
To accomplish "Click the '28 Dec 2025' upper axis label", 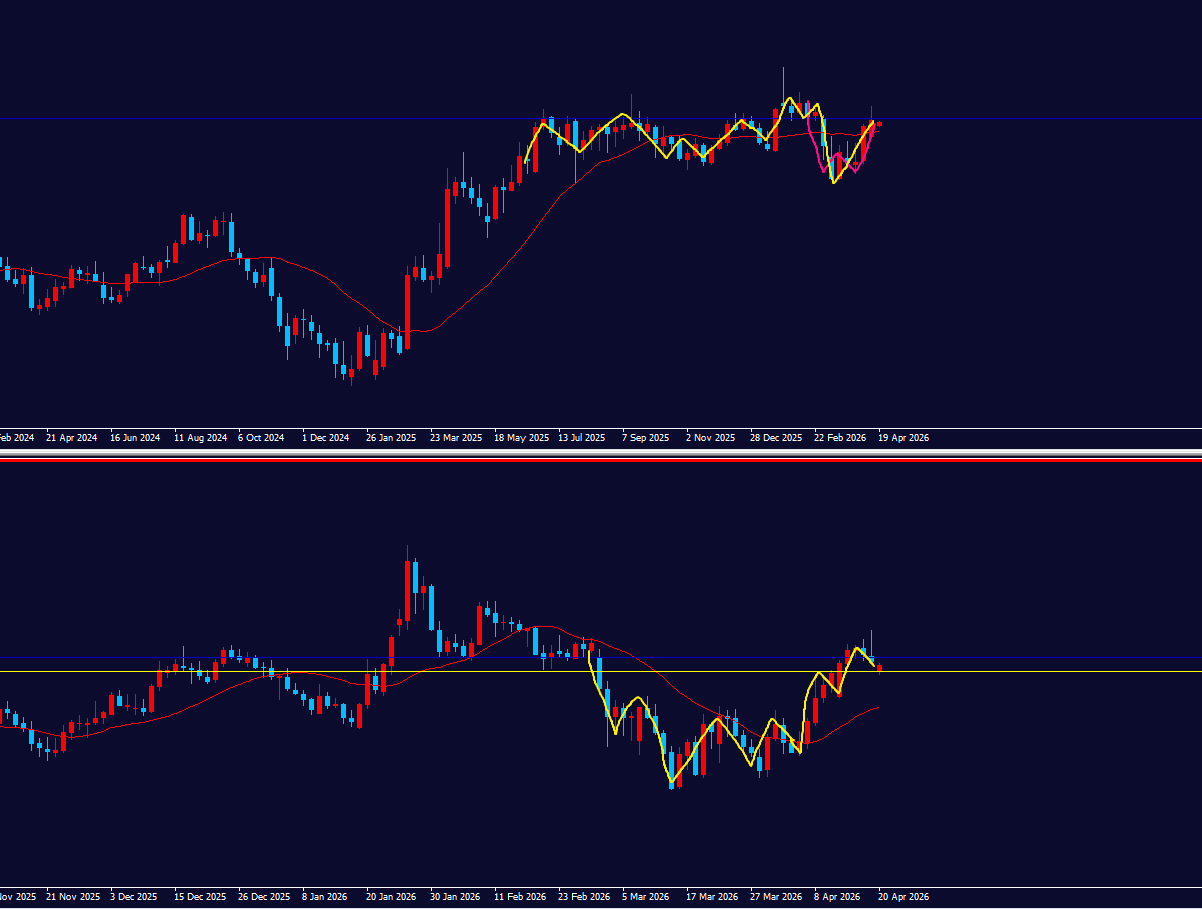I will (776, 438).
